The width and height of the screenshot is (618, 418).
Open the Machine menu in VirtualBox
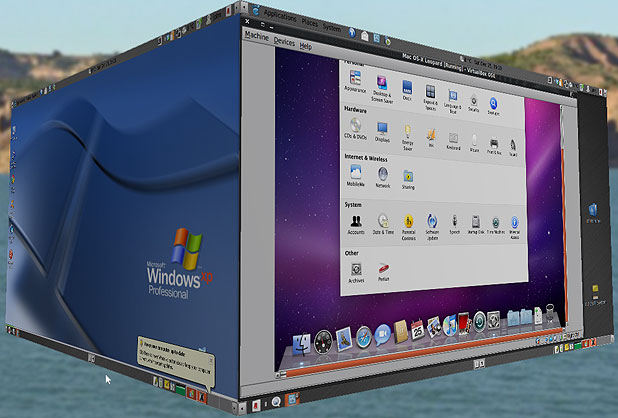[256, 35]
